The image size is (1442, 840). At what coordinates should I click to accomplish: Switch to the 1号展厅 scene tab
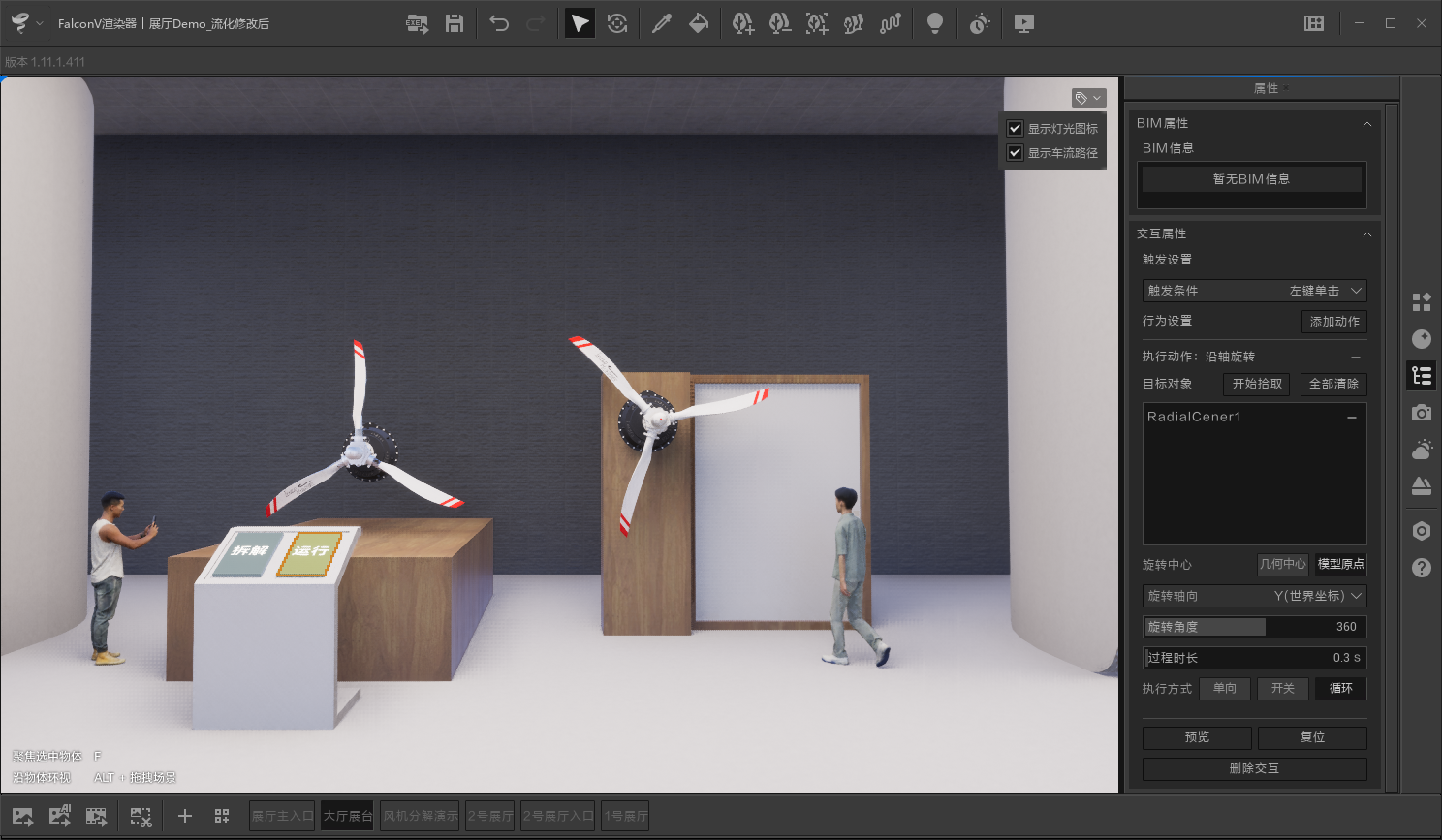pyautogui.click(x=625, y=815)
